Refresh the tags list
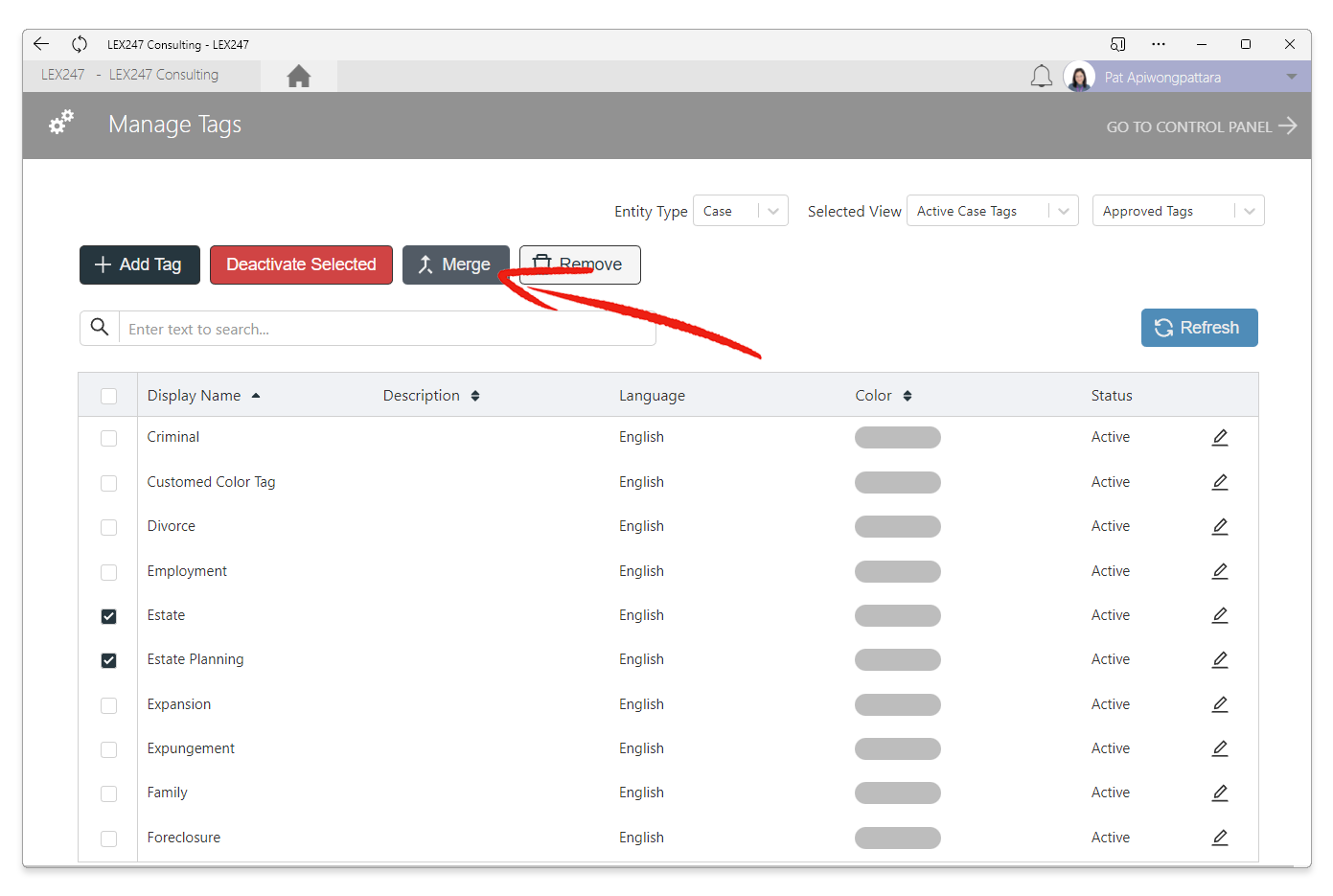This screenshot has height=896, width=1333. (x=1199, y=328)
